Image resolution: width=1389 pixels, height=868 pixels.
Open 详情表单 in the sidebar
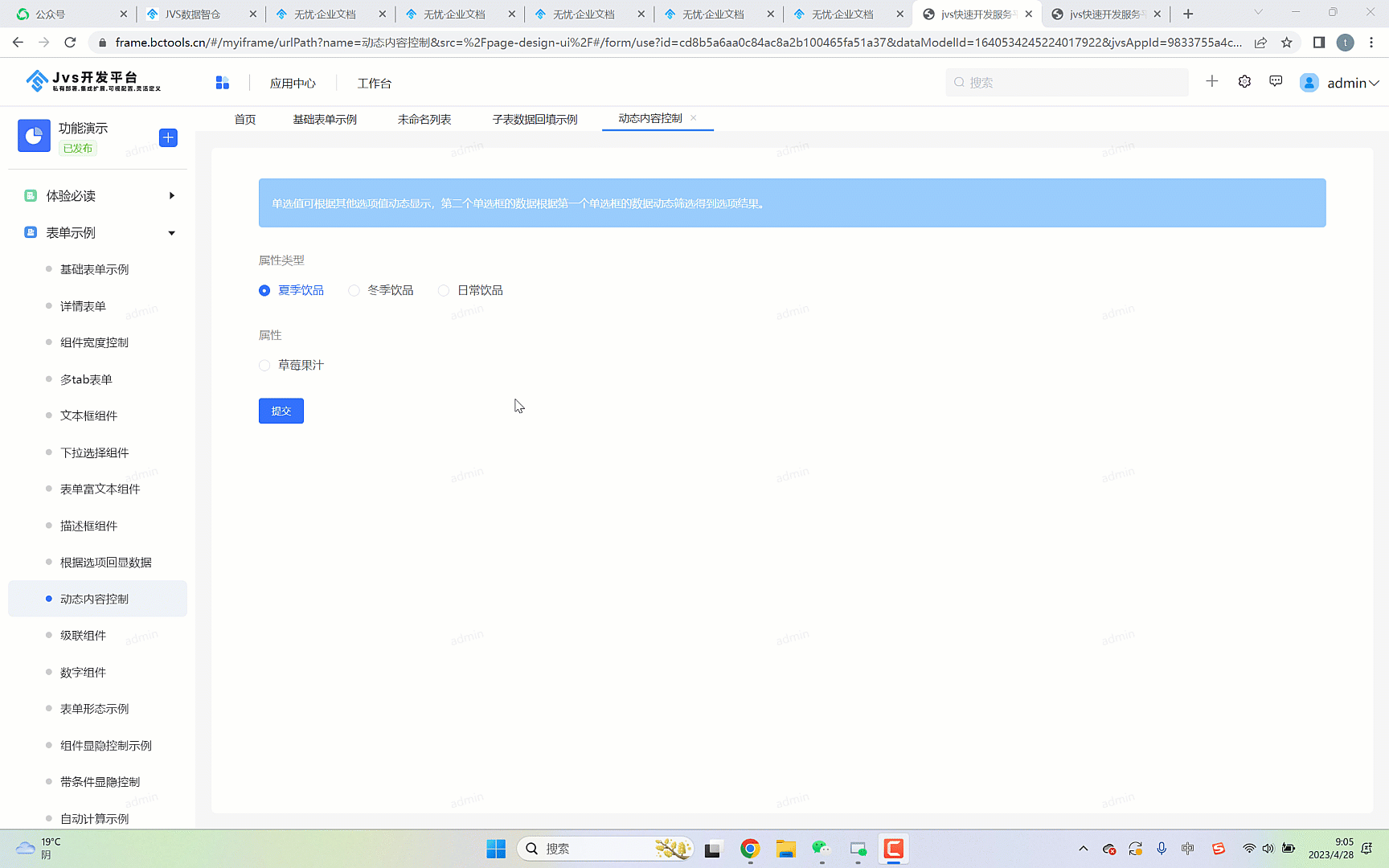97,306
